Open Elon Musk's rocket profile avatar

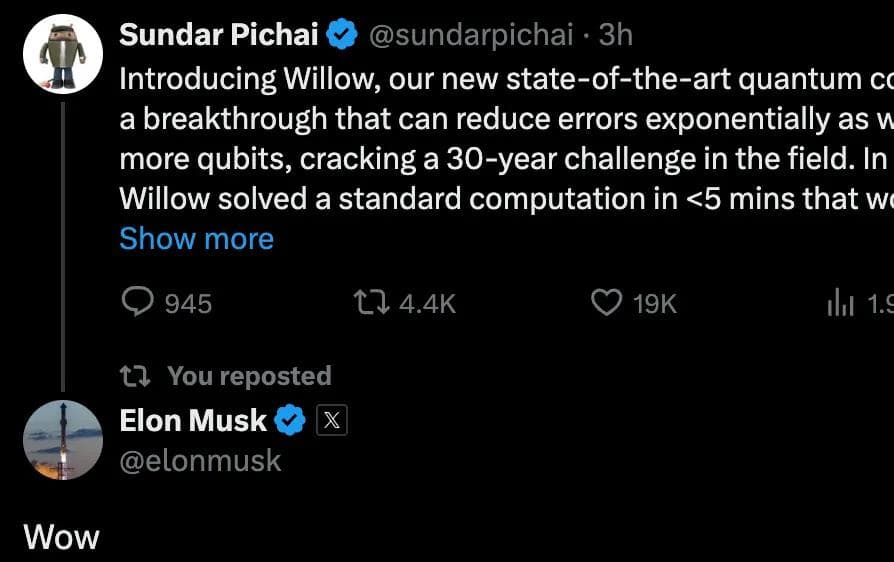coord(63,440)
